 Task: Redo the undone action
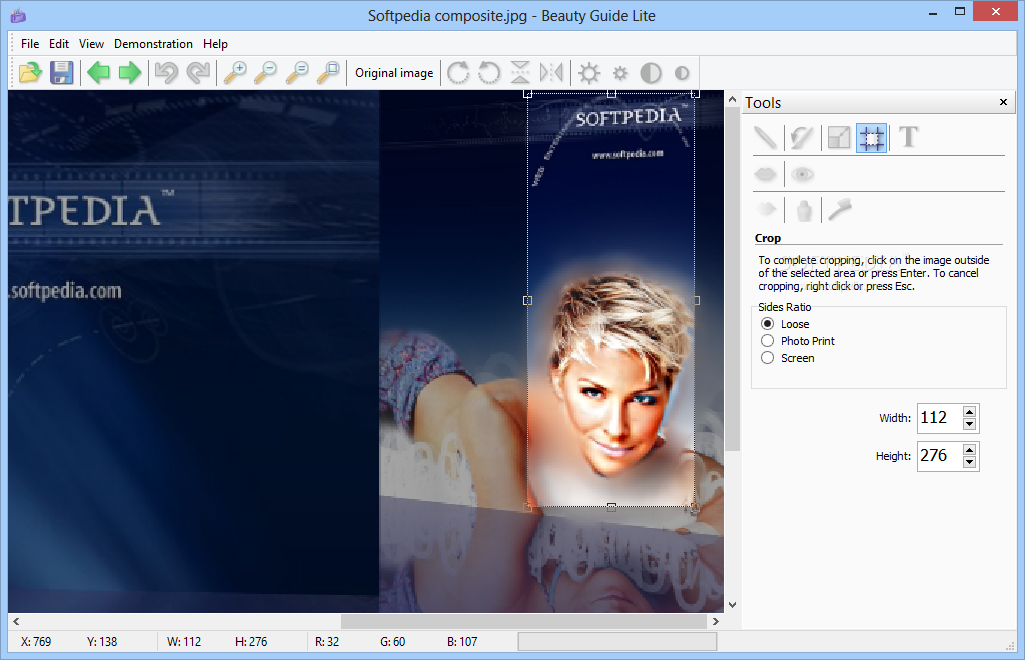(x=198, y=73)
